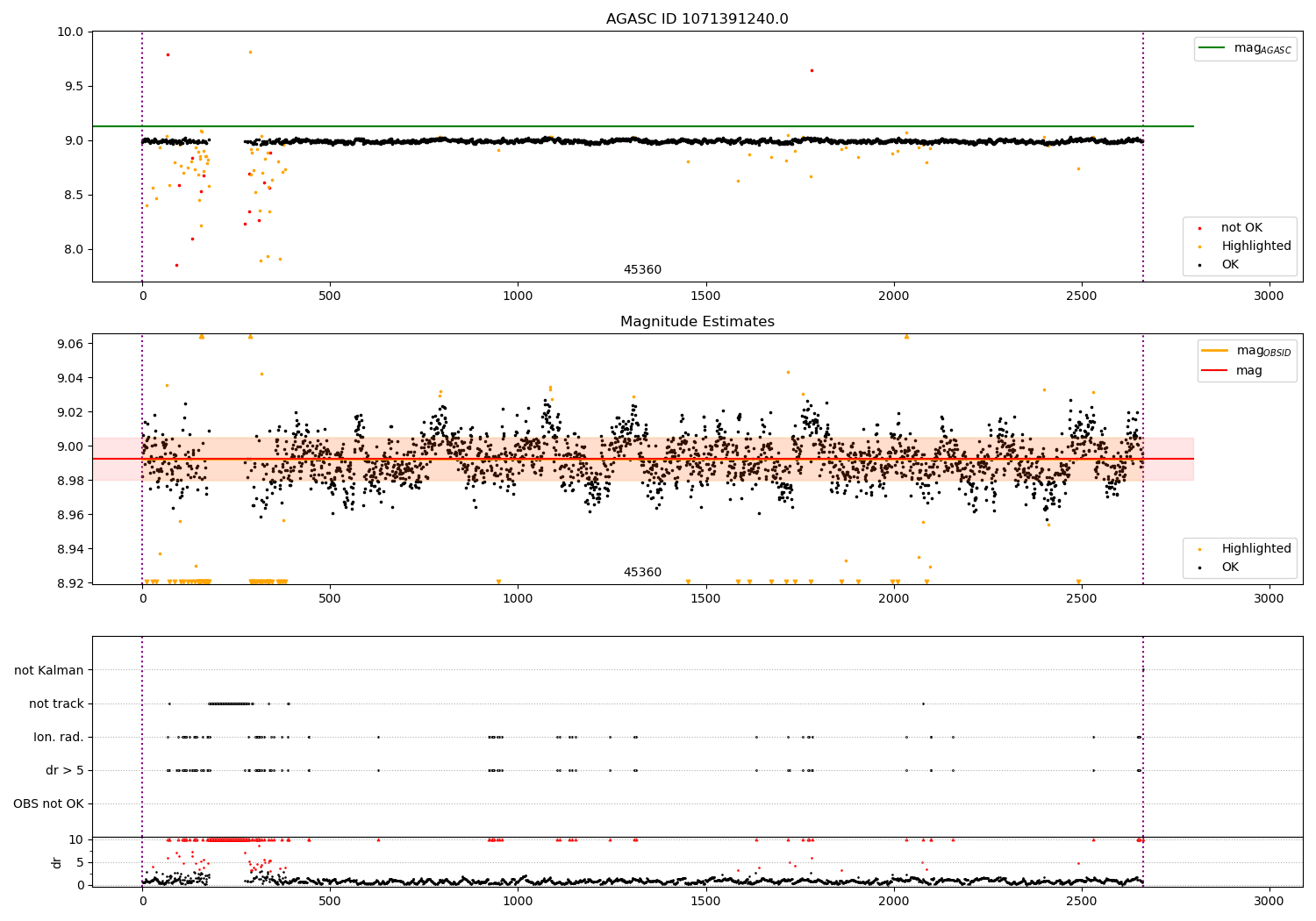
Task: Select 'Highlighted' in the top panel legend
Action: 1256,246
